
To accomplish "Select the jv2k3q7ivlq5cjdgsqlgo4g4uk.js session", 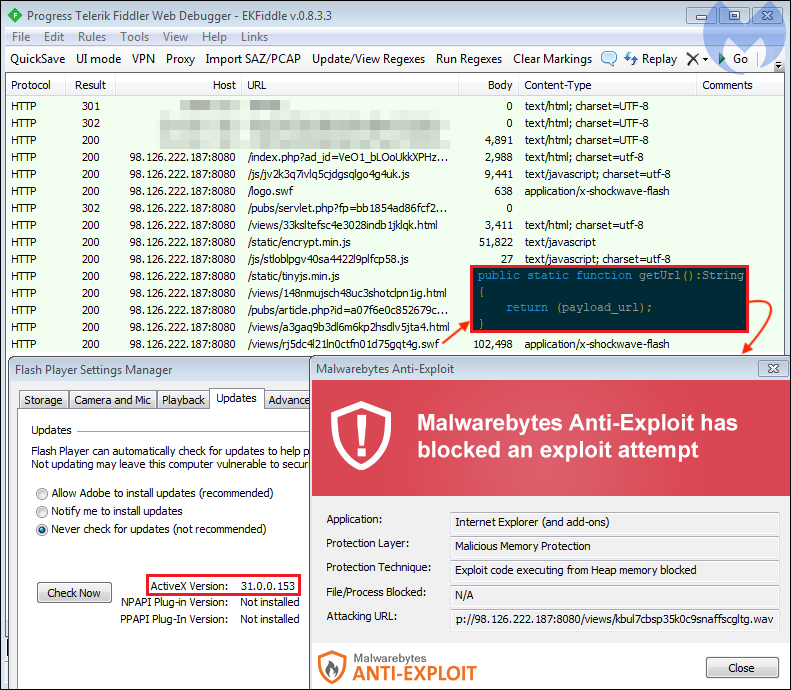I will [395, 175].
